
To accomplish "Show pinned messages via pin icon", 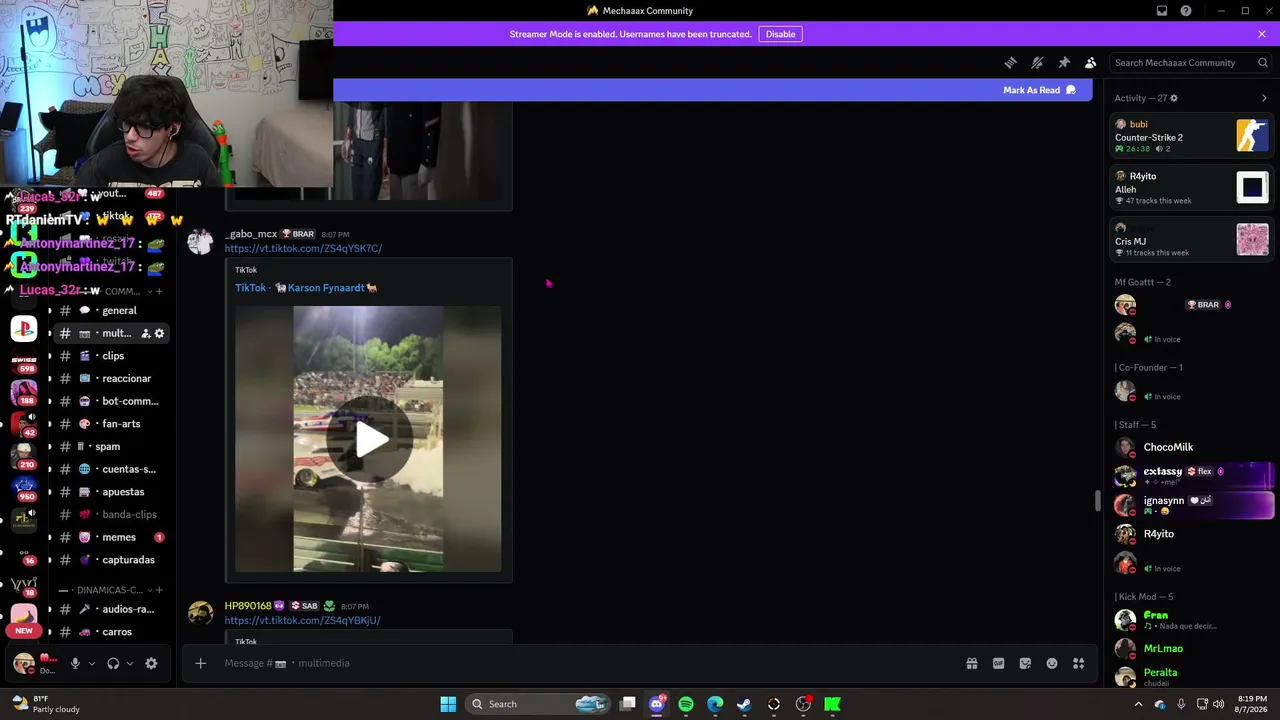I will tap(1064, 62).
